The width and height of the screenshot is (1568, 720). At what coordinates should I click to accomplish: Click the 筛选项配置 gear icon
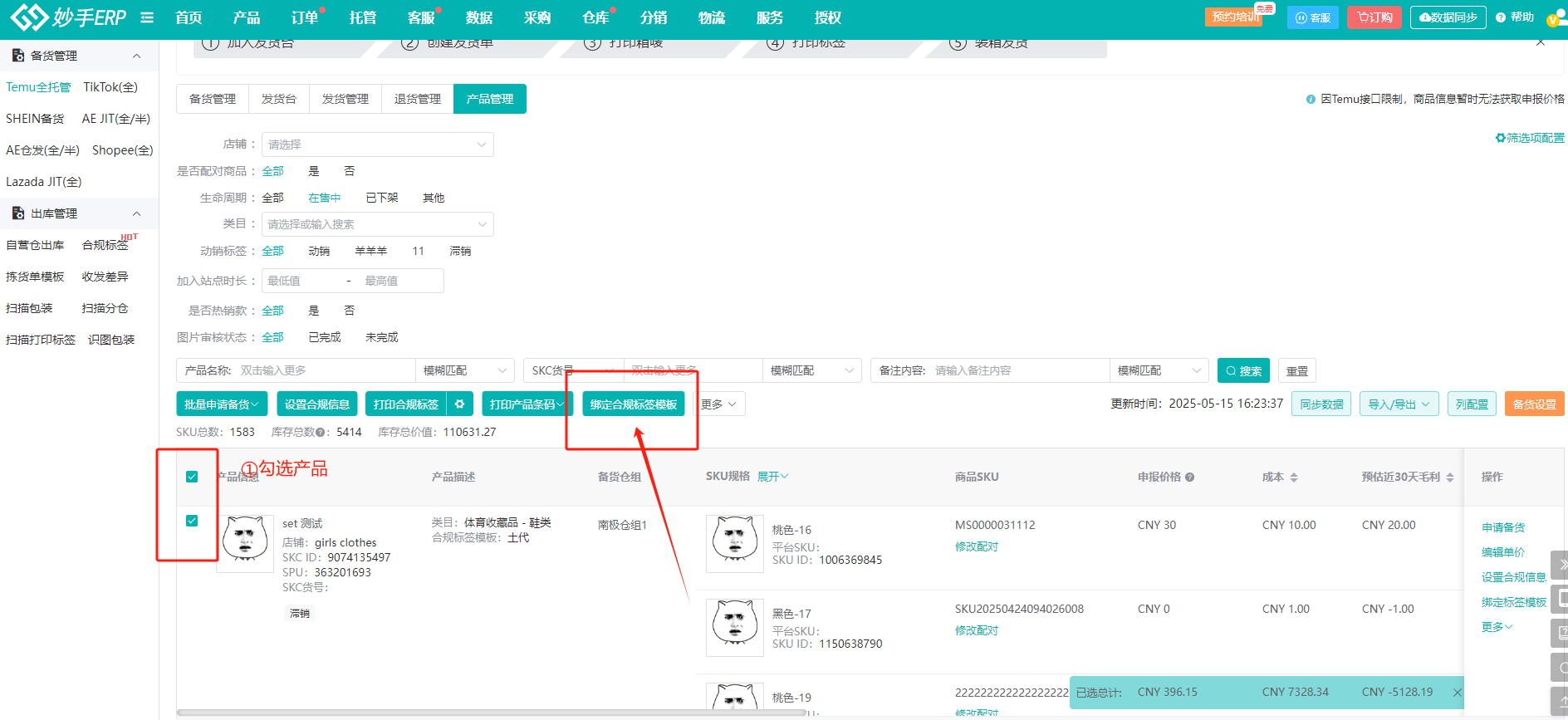[x=1500, y=138]
